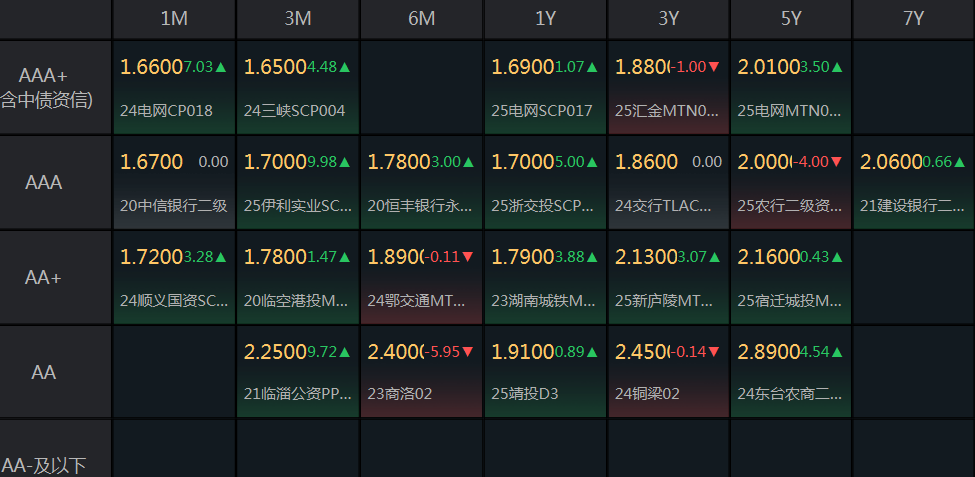The height and width of the screenshot is (477, 975).
Task: Click the green up arrow beside 4.54
Action: [837, 353]
